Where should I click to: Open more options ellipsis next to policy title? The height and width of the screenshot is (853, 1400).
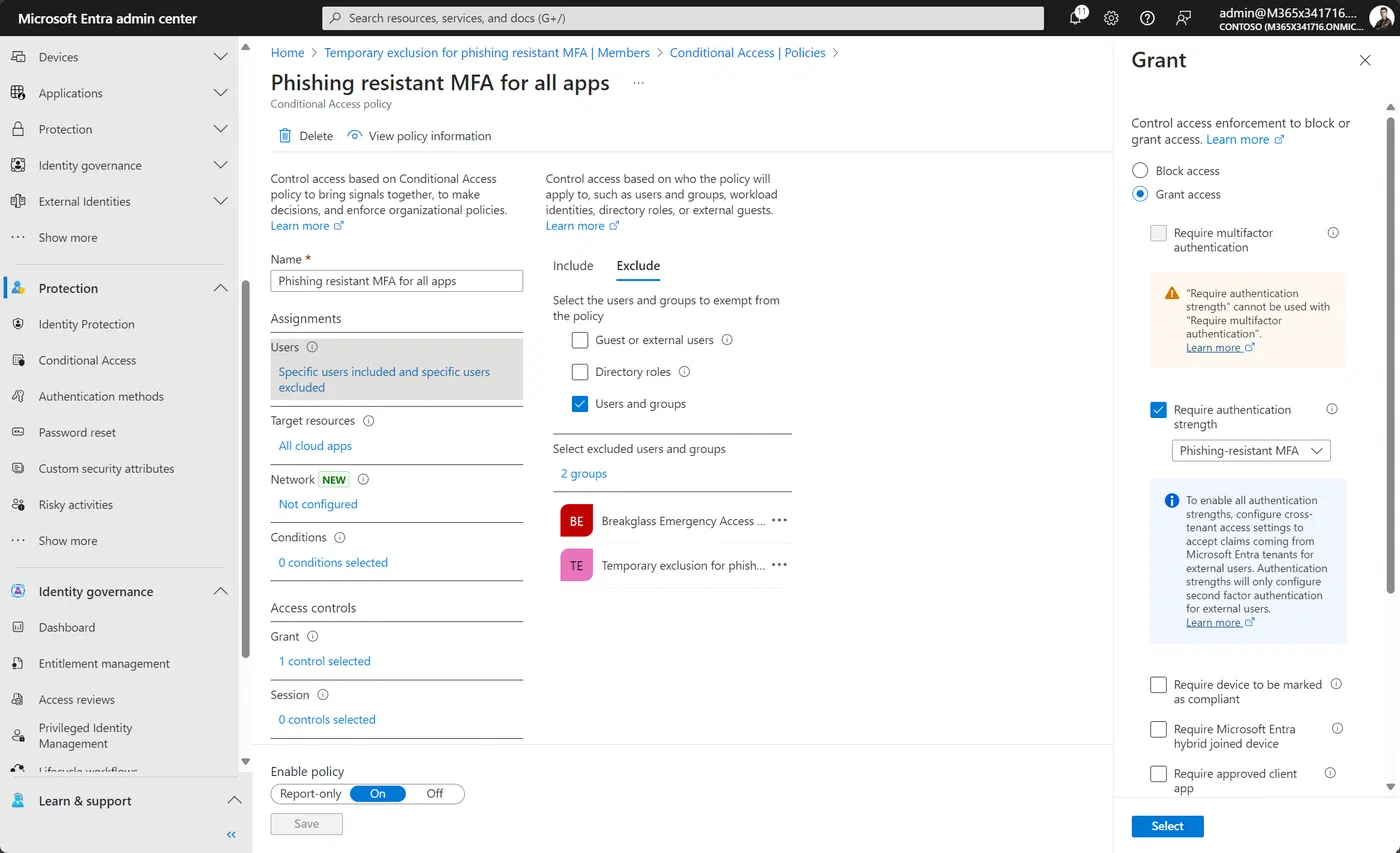tap(639, 83)
